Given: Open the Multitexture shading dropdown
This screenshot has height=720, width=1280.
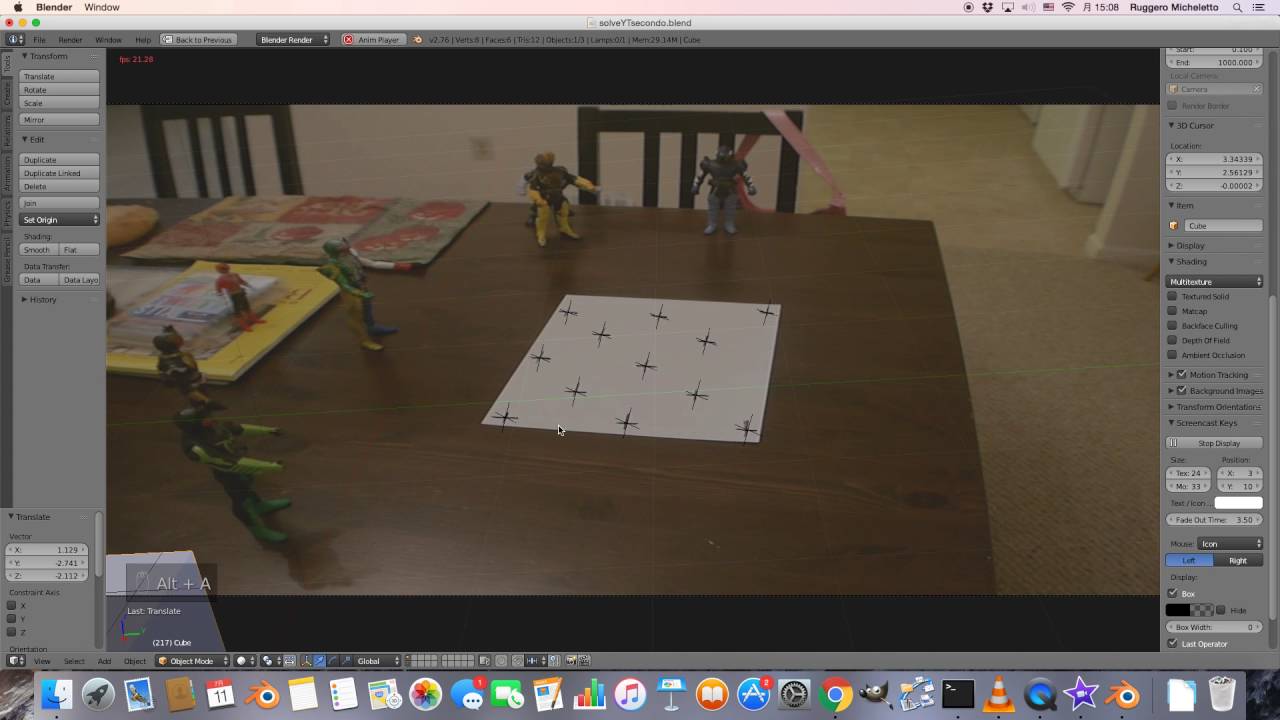Looking at the screenshot, I should tap(1215, 282).
